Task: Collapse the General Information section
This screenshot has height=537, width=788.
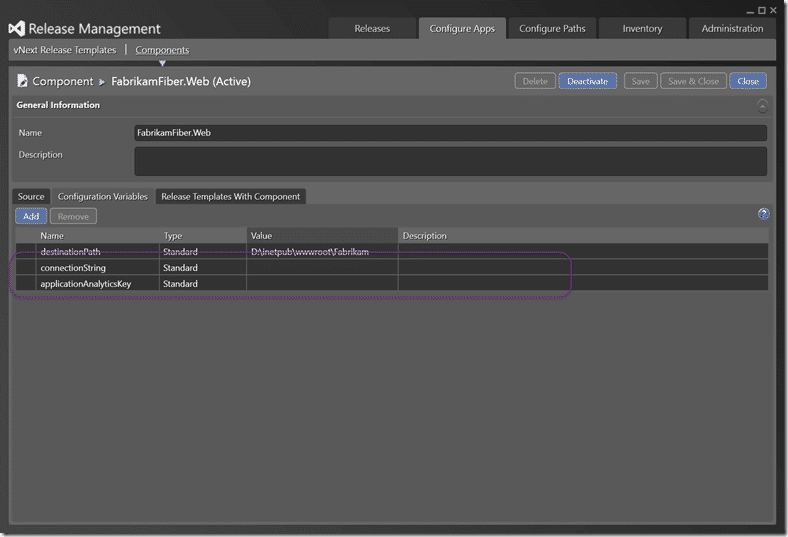Action: click(762, 106)
